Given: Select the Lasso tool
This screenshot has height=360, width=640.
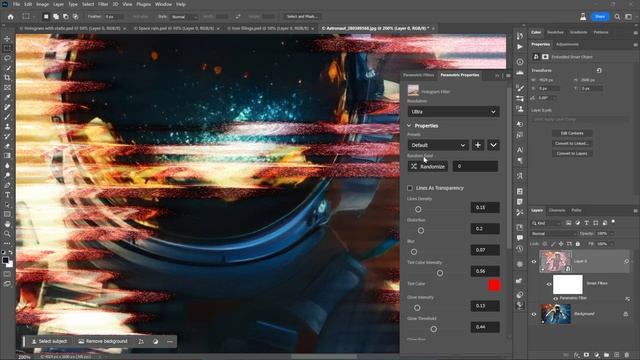Looking at the screenshot, I should pyautogui.click(x=7, y=58).
